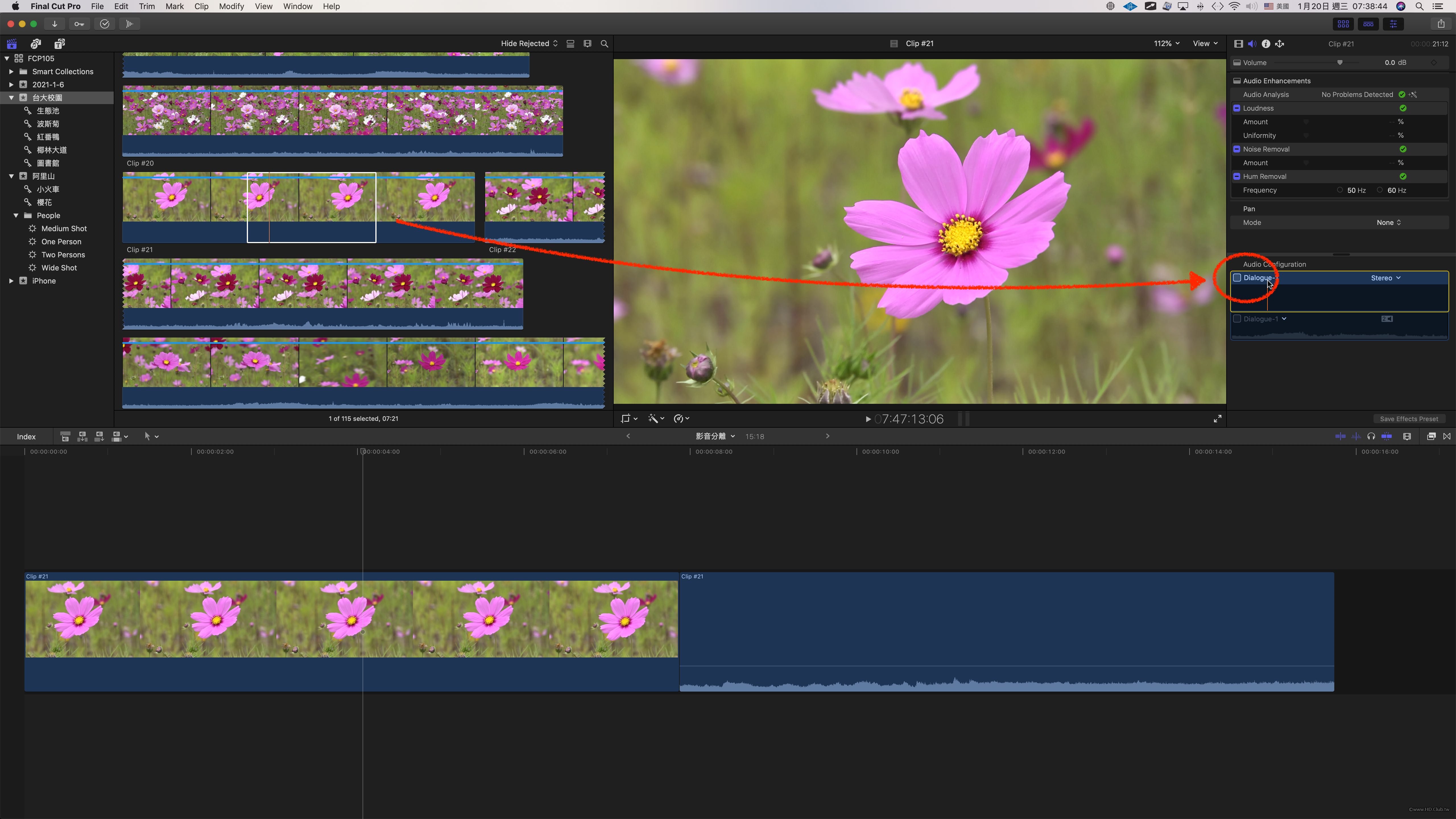This screenshot has height=819, width=1456.
Task: Open the Photos and Audio sidebar
Action: pyautogui.click(x=36, y=44)
